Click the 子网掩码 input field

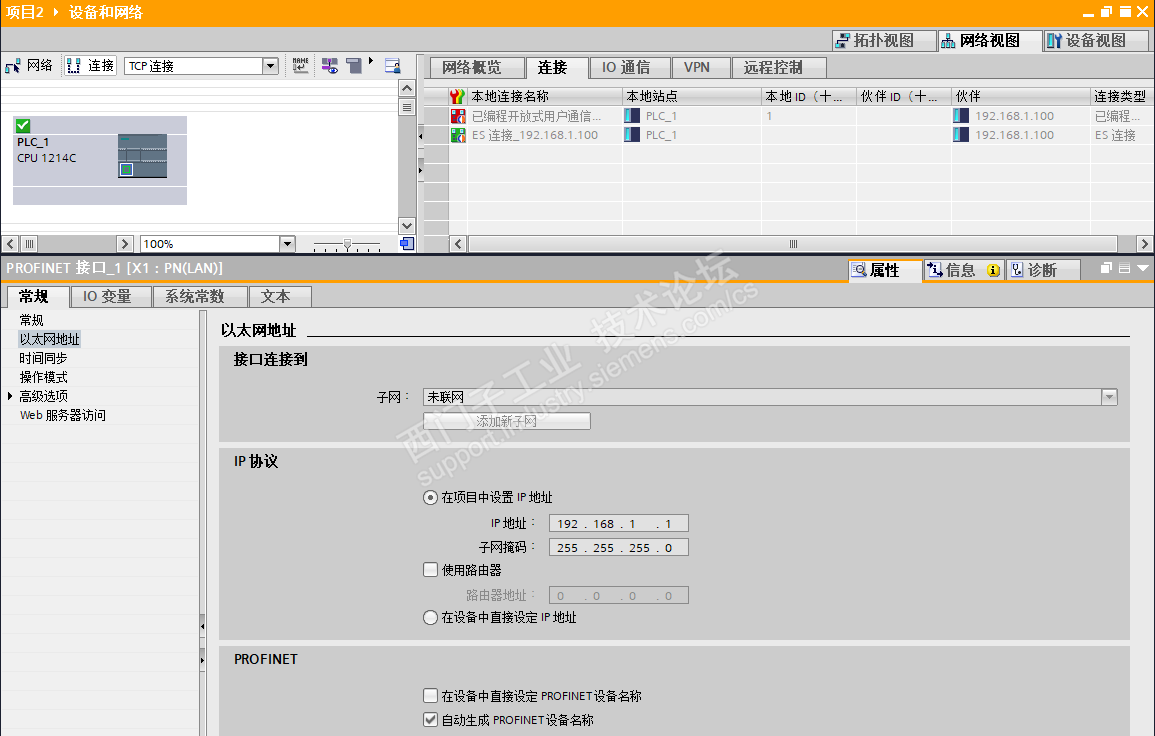click(619, 547)
